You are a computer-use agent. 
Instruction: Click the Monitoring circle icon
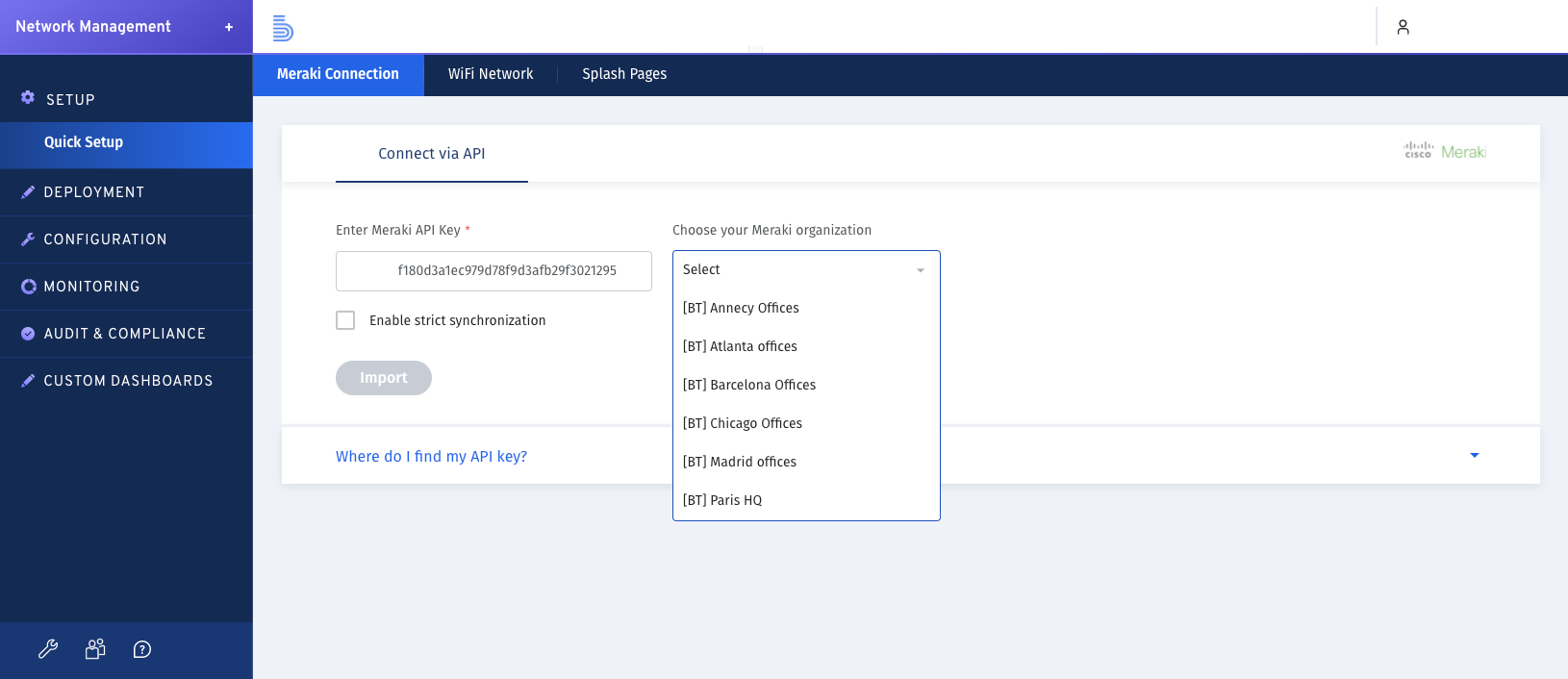pyautogui.click(x=28, y=287)
